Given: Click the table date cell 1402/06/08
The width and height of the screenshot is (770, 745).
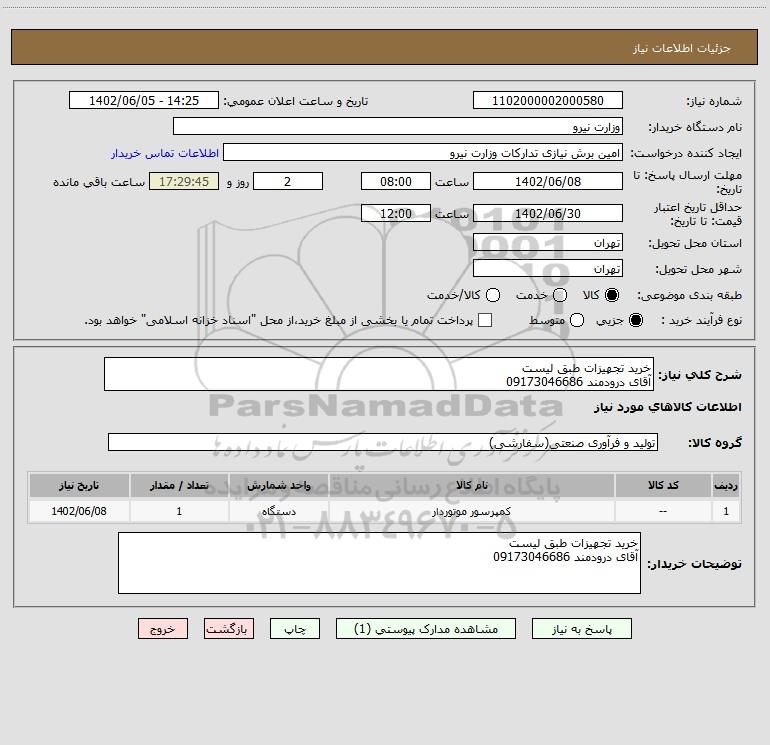Looking at the screenshot, I should click(x=79, y=511).
